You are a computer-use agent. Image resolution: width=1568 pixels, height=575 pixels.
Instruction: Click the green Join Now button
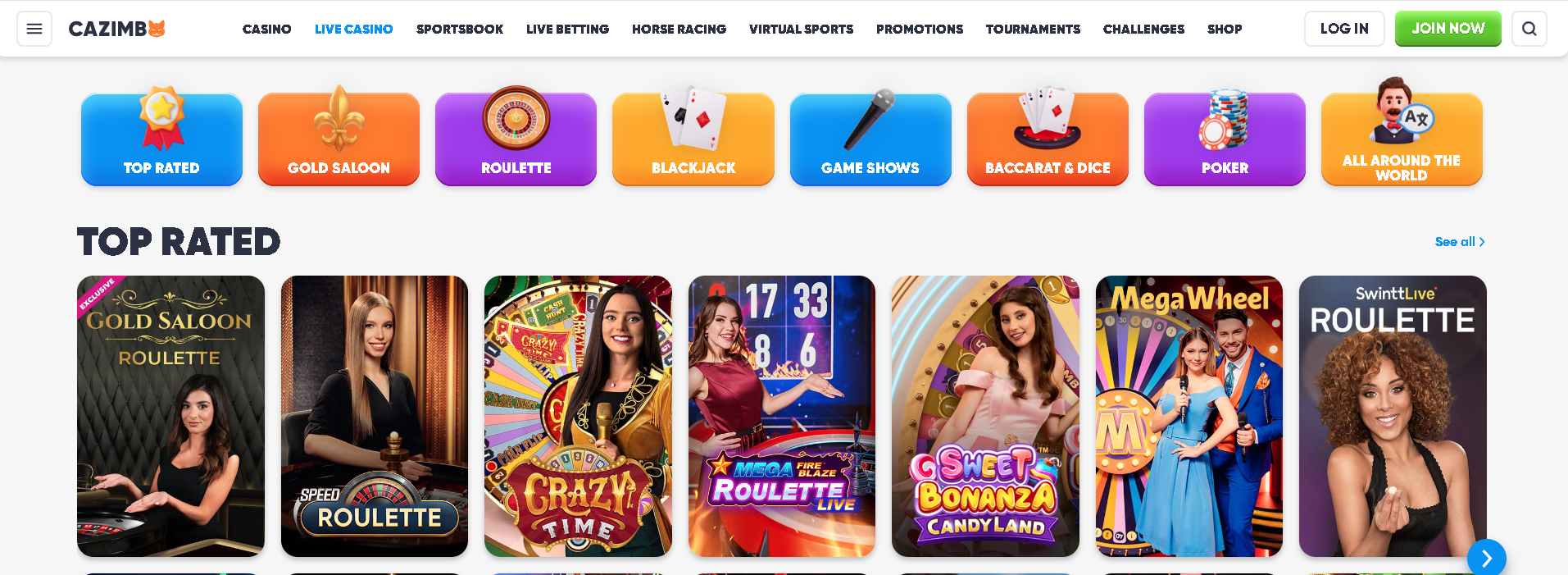click(1448, 29)
